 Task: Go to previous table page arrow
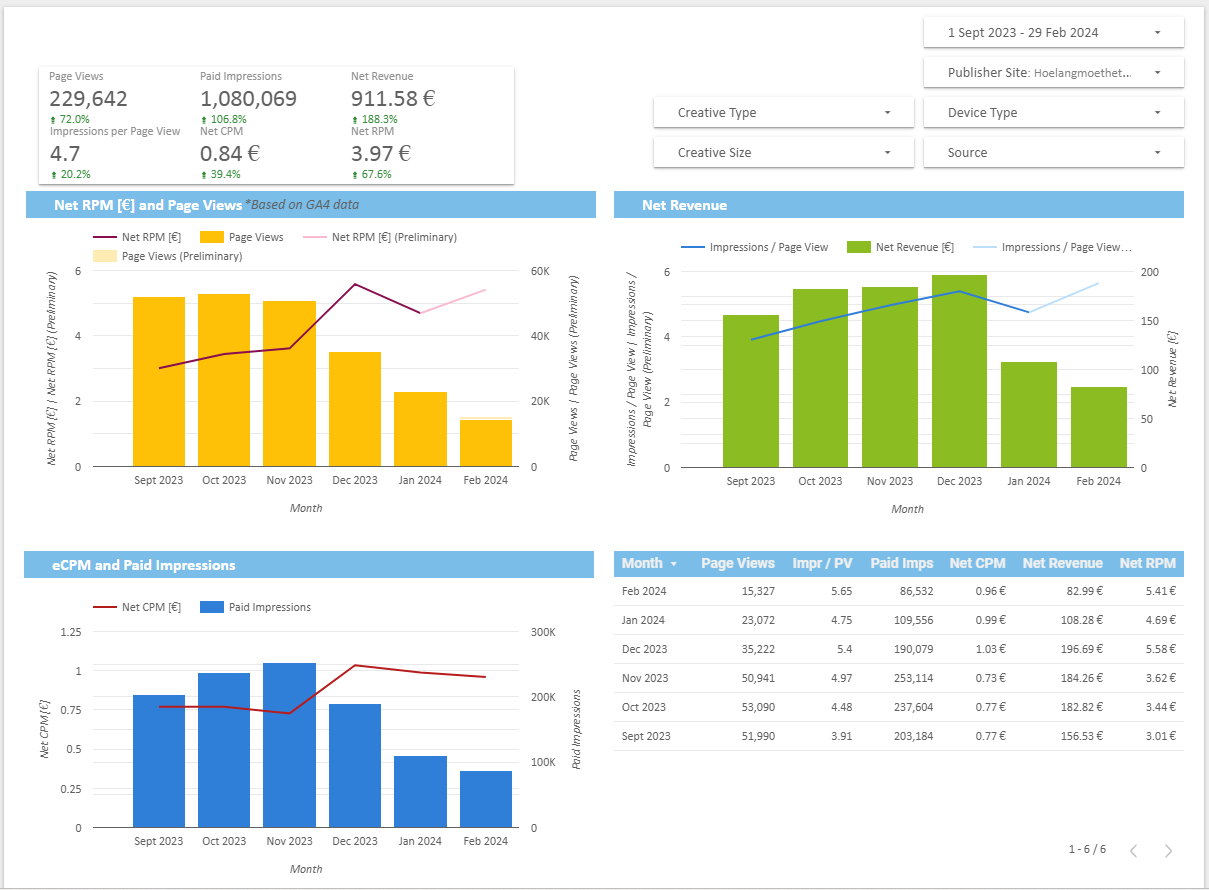tap(1133, 851)
